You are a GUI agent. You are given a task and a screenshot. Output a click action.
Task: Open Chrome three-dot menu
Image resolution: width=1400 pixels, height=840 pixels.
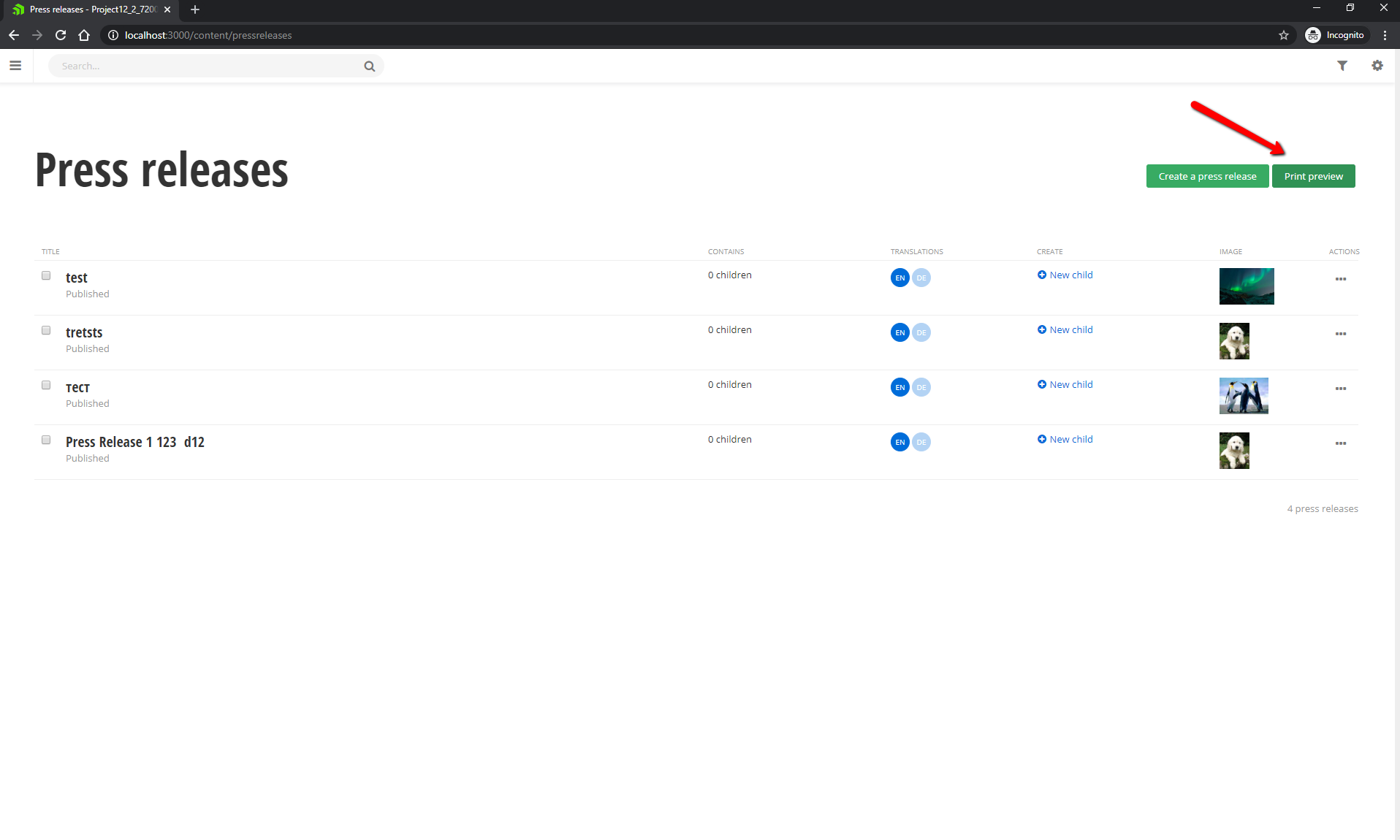click(x=1385, y=35)
